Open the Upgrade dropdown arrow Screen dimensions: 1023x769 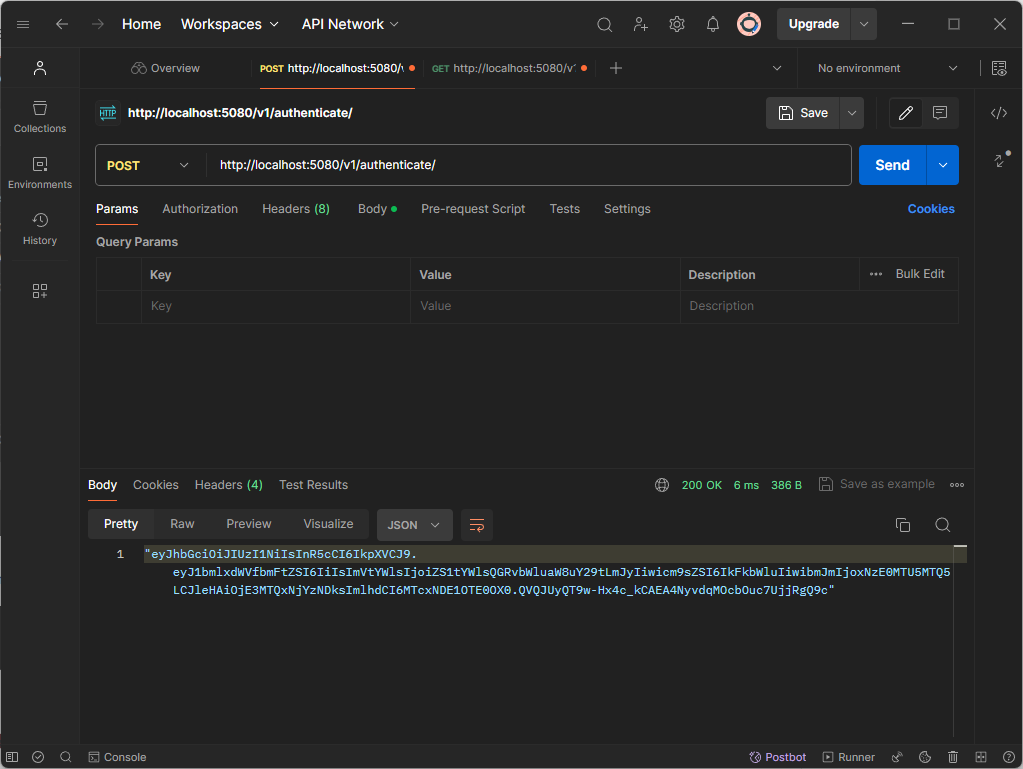(x=864, y=24)
